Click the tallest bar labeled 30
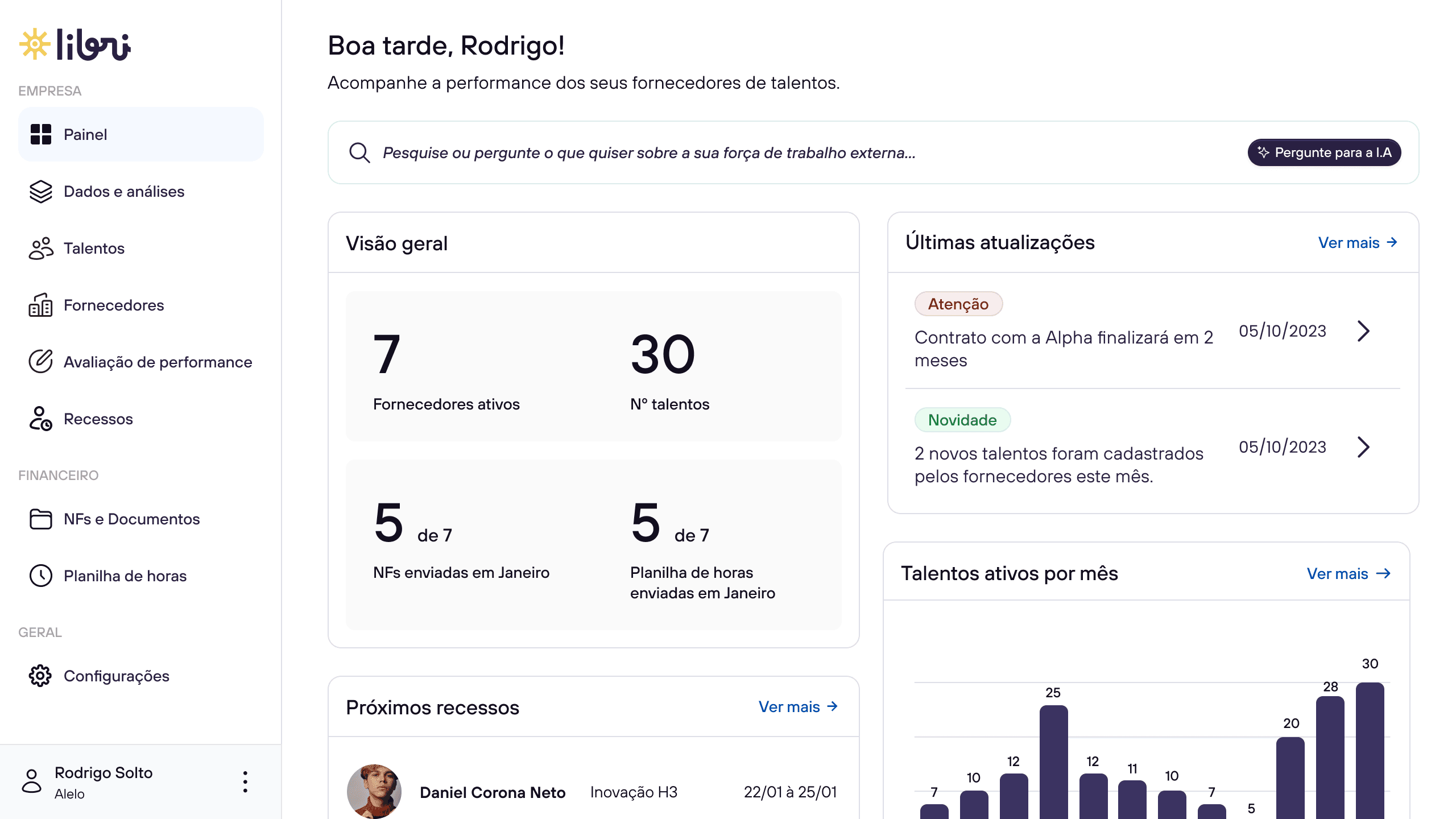This screenshot has height=819, width=1456. (x=1370, y=751)
